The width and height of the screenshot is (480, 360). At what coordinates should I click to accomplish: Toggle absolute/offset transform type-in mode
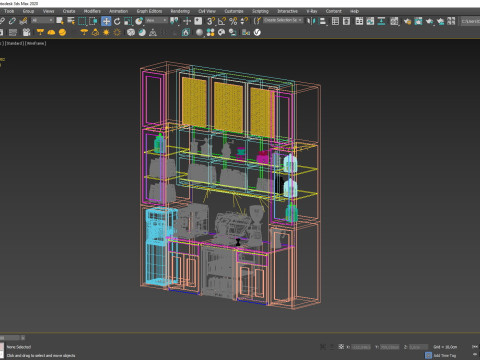341,347
